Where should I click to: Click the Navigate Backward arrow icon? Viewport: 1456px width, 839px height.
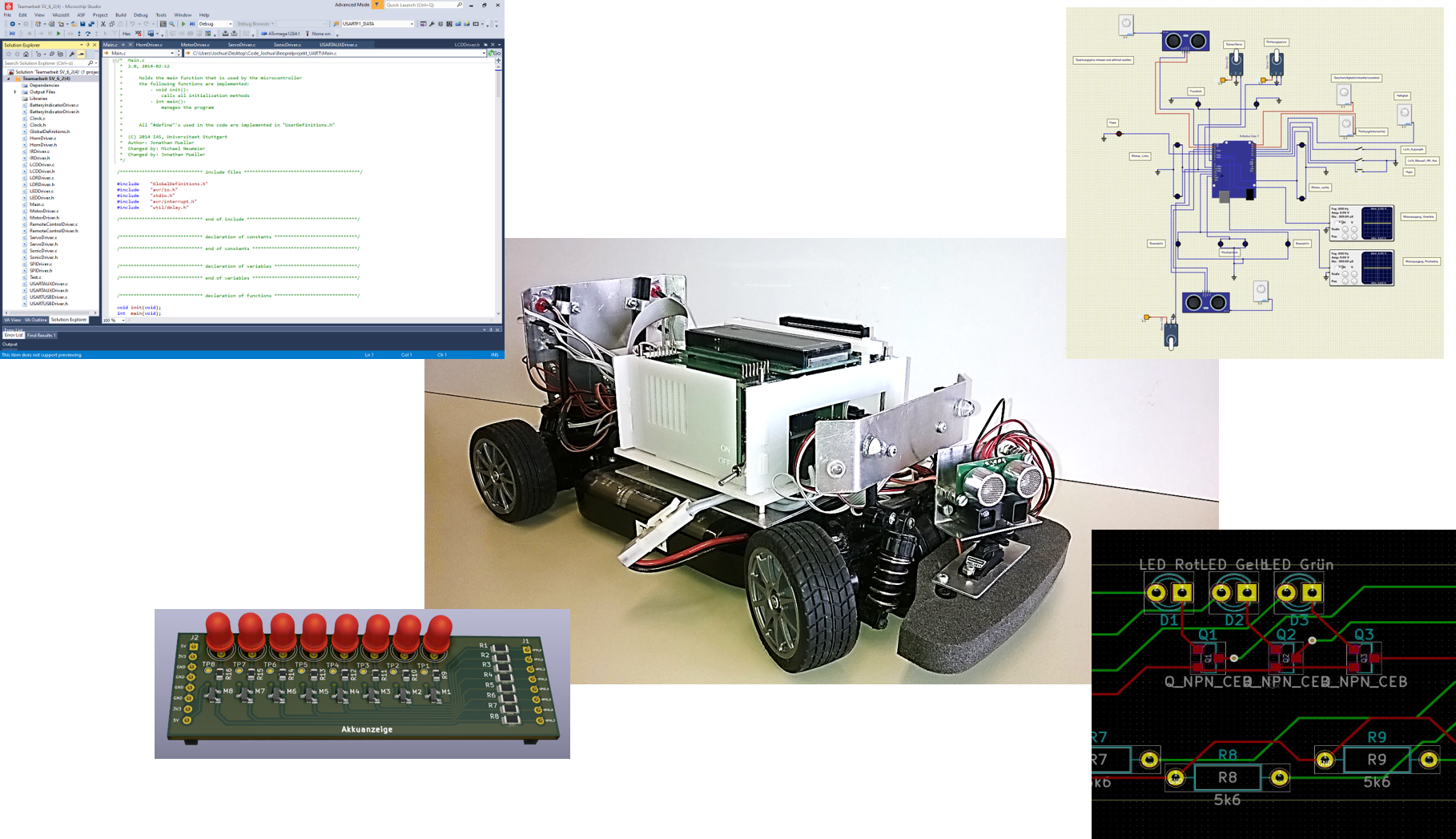coord(13,24)
